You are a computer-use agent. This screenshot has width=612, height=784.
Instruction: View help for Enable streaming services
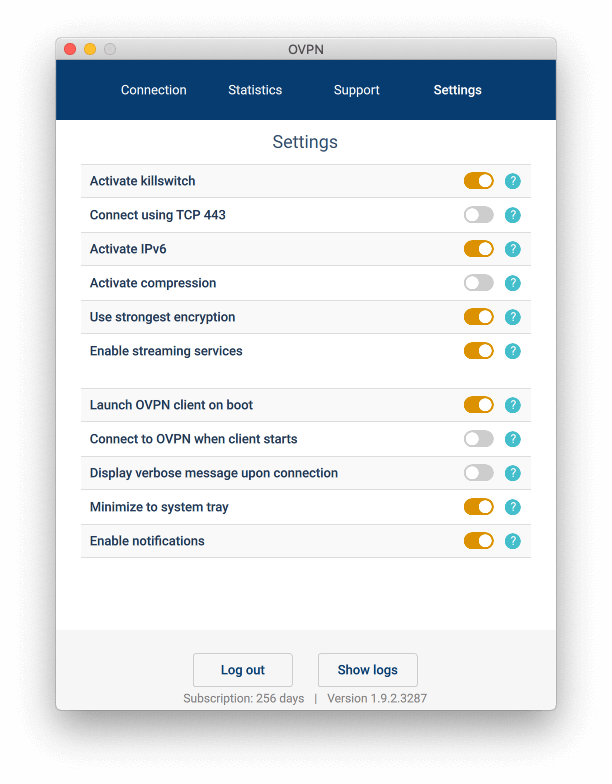(512, 351)
